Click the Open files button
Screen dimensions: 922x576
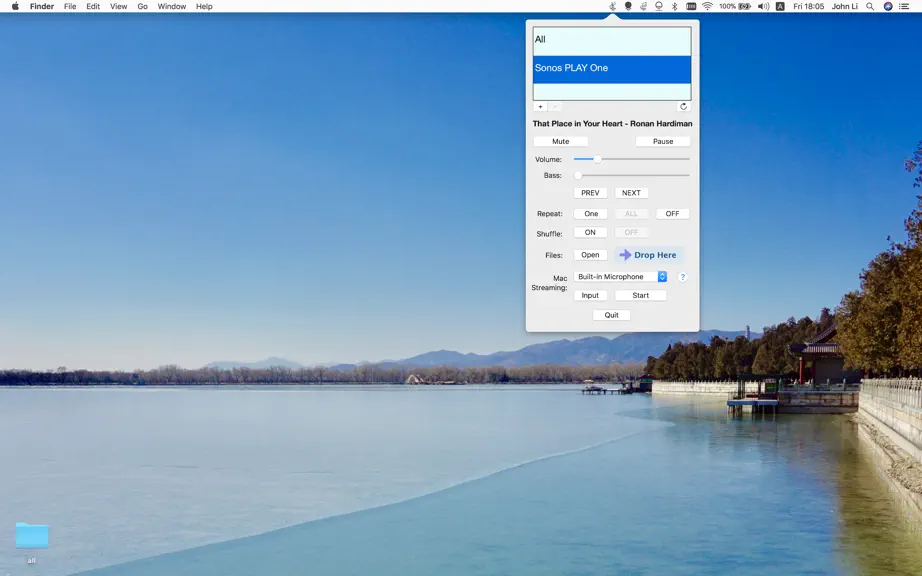pyautogui.click(x=590, y=255)
